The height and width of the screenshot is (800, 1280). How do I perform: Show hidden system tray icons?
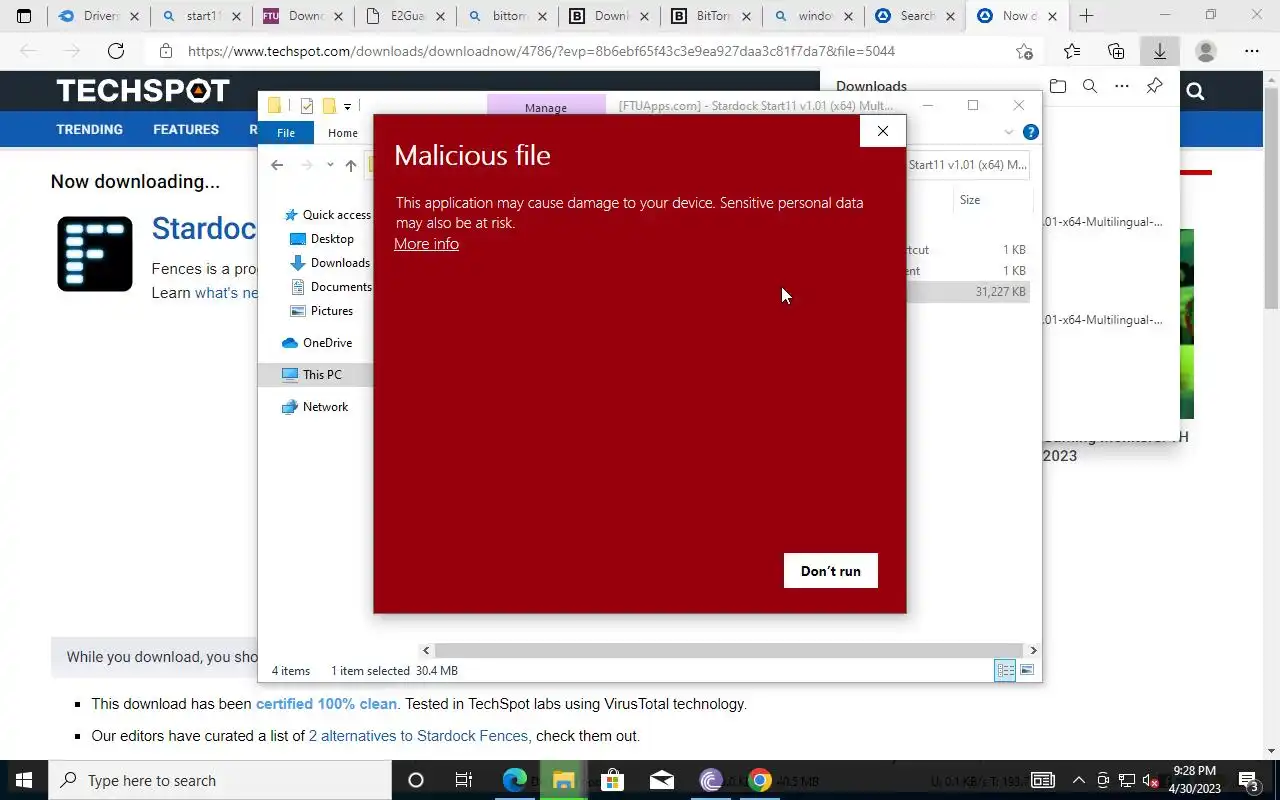[x=1079, y=780]
